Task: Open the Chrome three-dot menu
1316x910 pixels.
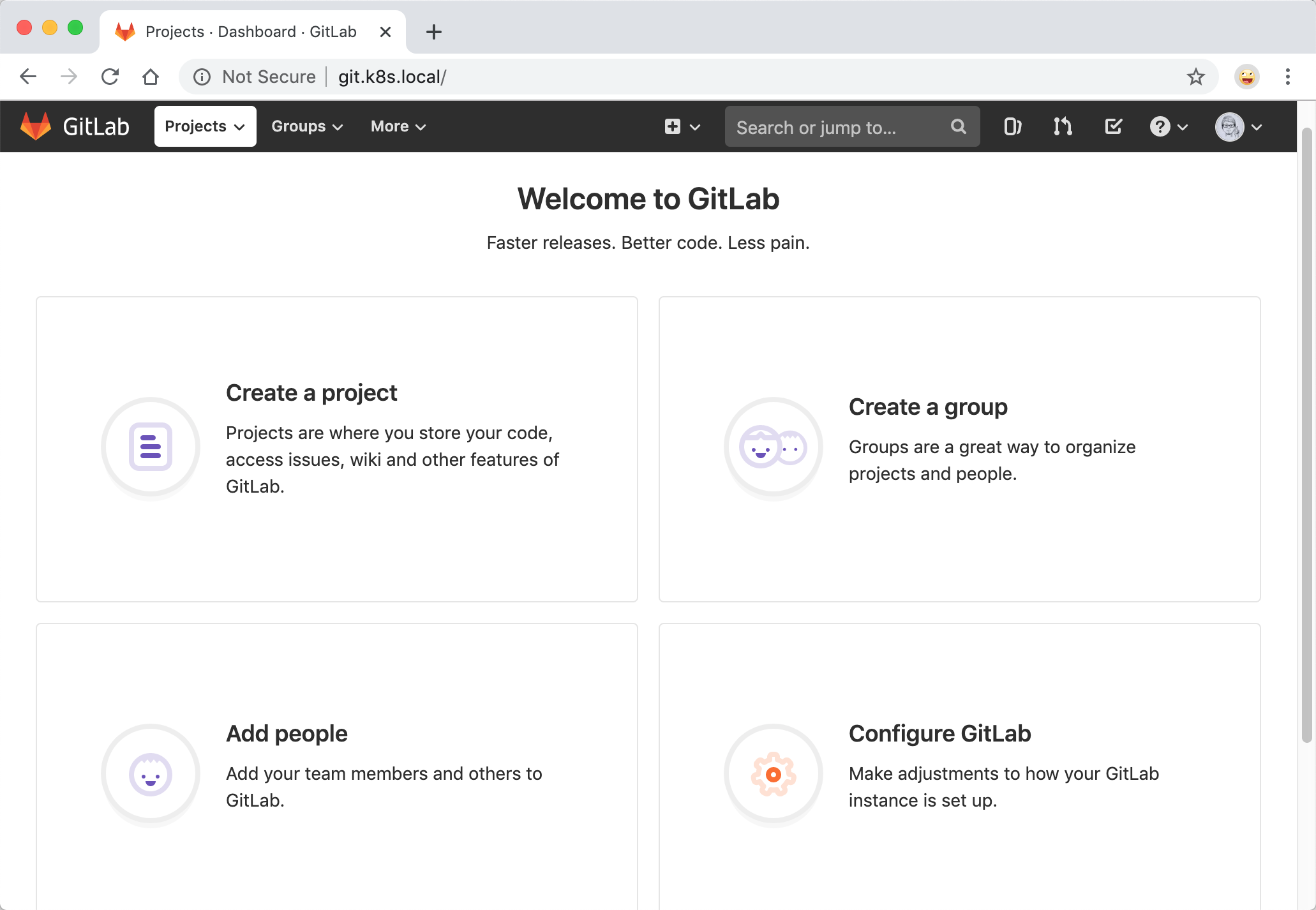Action: (1288, 77)
